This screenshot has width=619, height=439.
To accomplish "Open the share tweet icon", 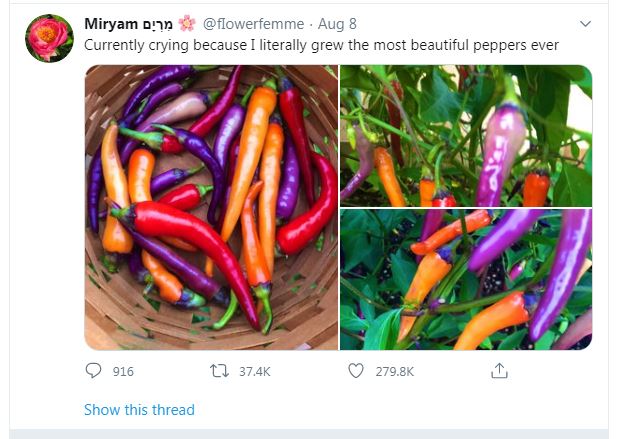I will coord(498,371).
